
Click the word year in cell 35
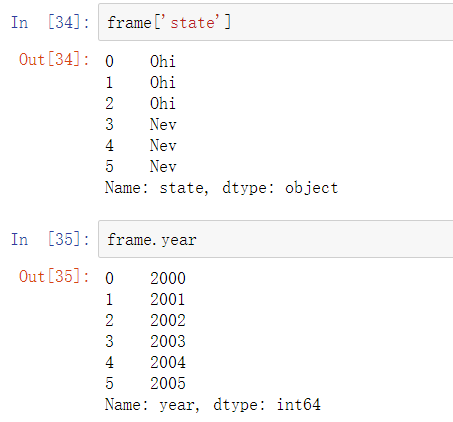pos(179,240)
